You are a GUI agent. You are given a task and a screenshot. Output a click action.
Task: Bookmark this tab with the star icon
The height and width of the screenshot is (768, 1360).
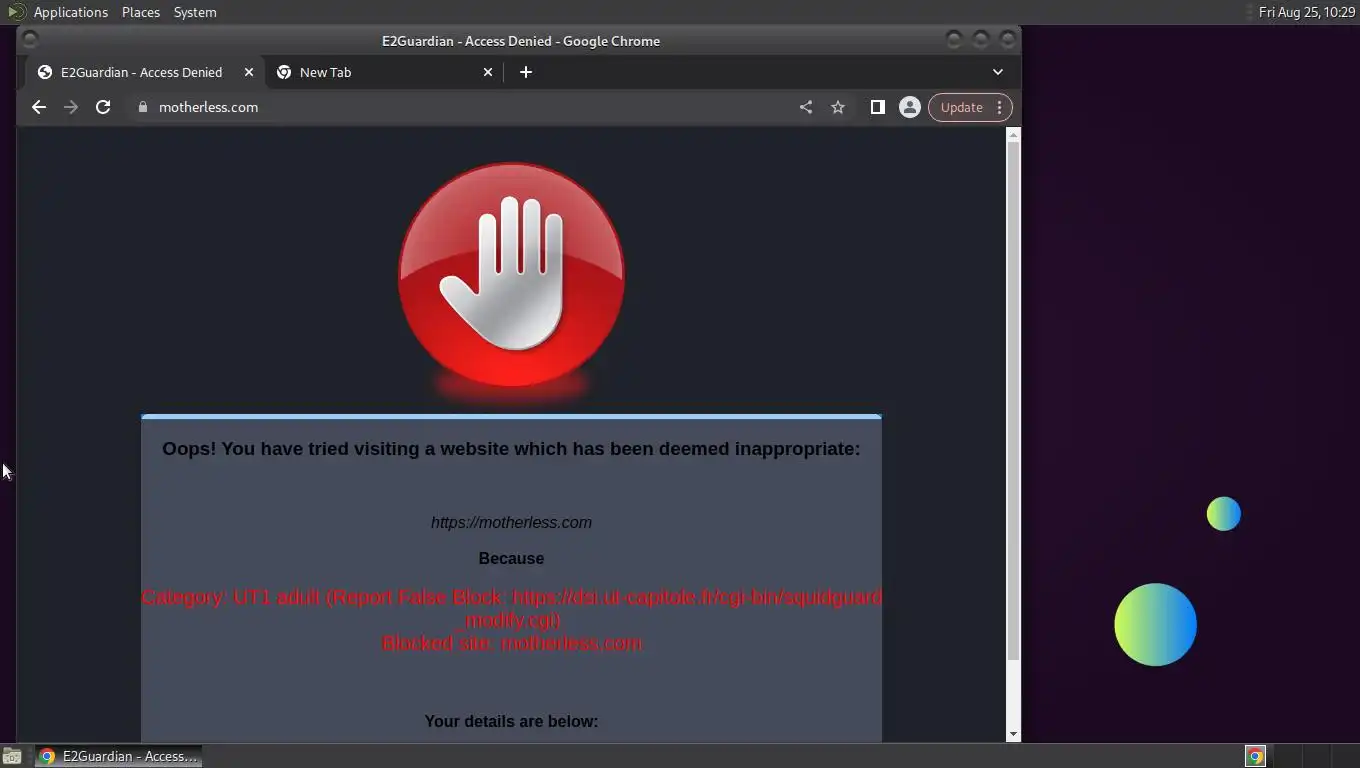click(838, 107)
